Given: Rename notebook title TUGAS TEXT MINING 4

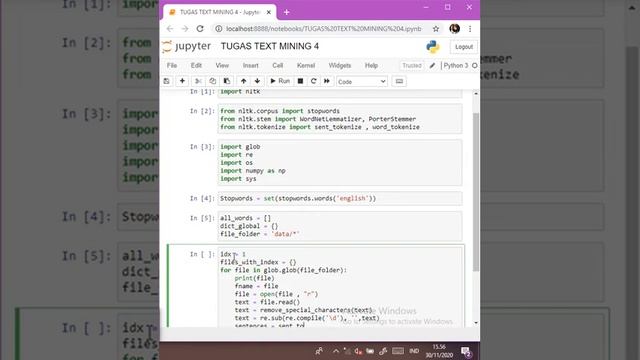Looking at the screenshot, I should pos(270,47).
